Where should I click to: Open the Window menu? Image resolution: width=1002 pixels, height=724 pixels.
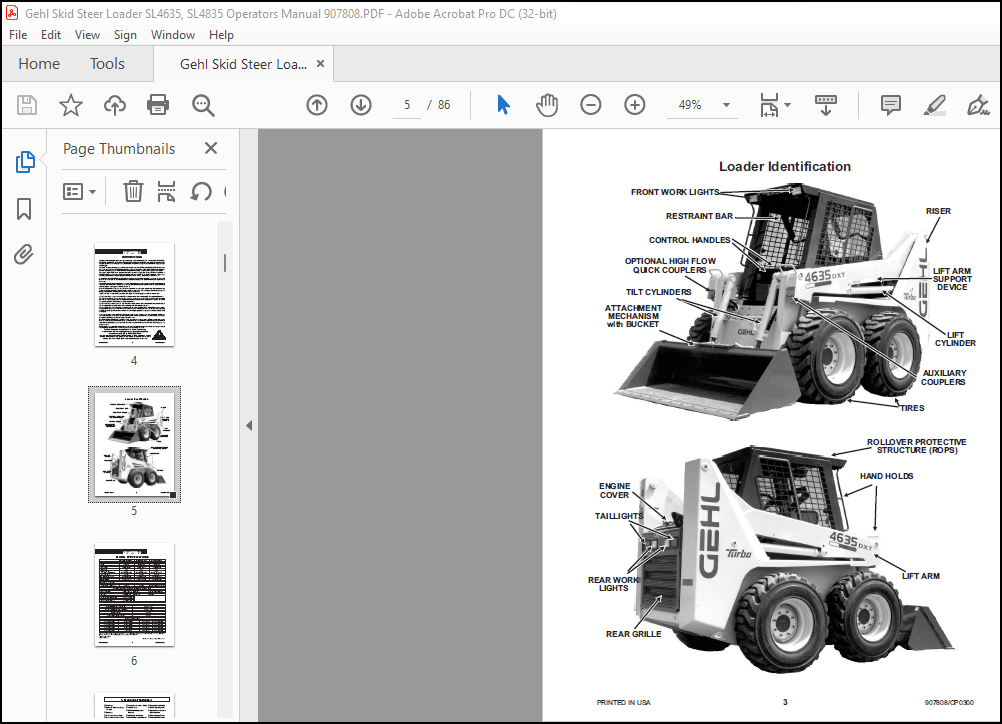(x=173, y=35)
